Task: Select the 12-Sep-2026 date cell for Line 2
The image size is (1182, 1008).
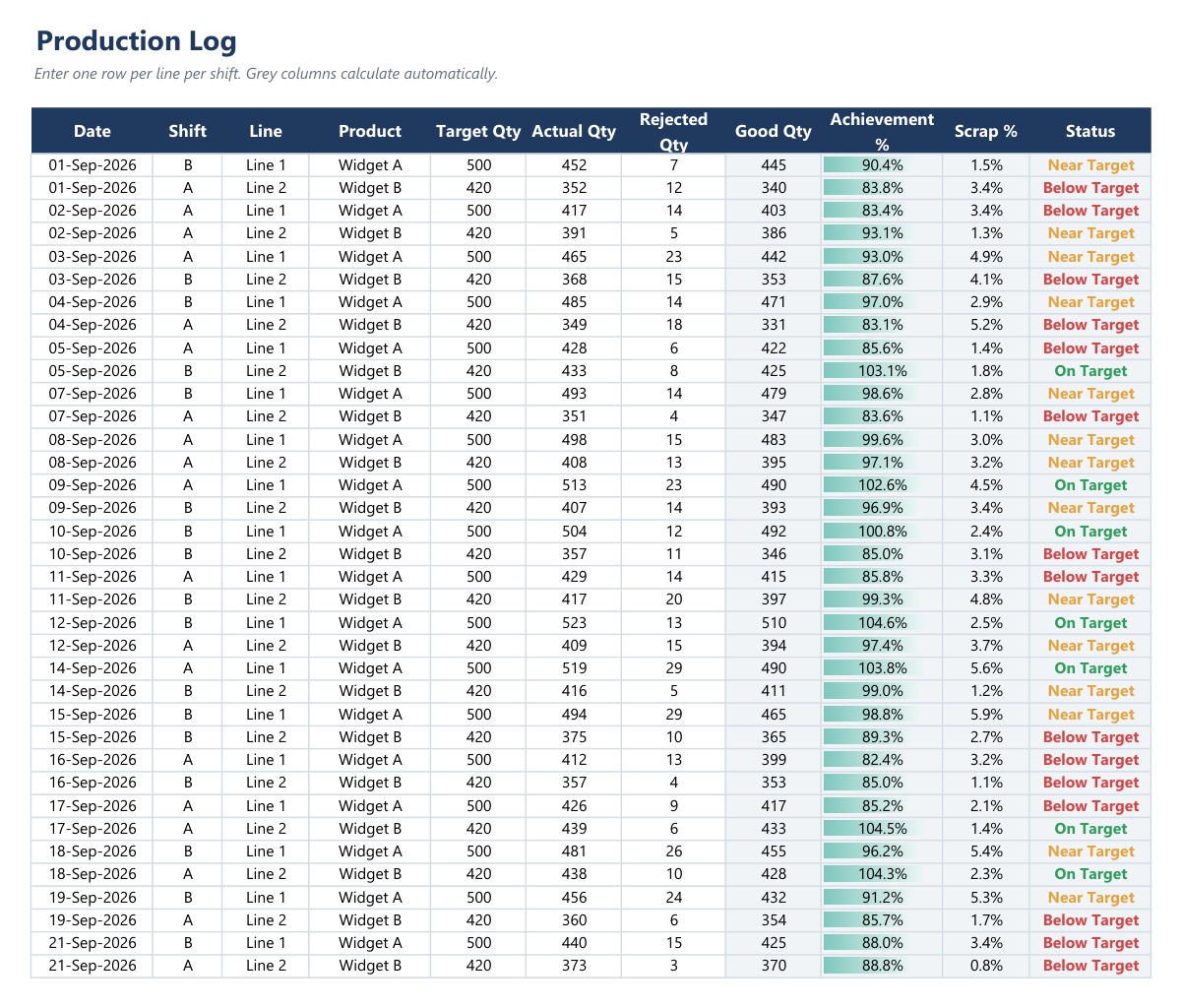Action: (93, 646)
